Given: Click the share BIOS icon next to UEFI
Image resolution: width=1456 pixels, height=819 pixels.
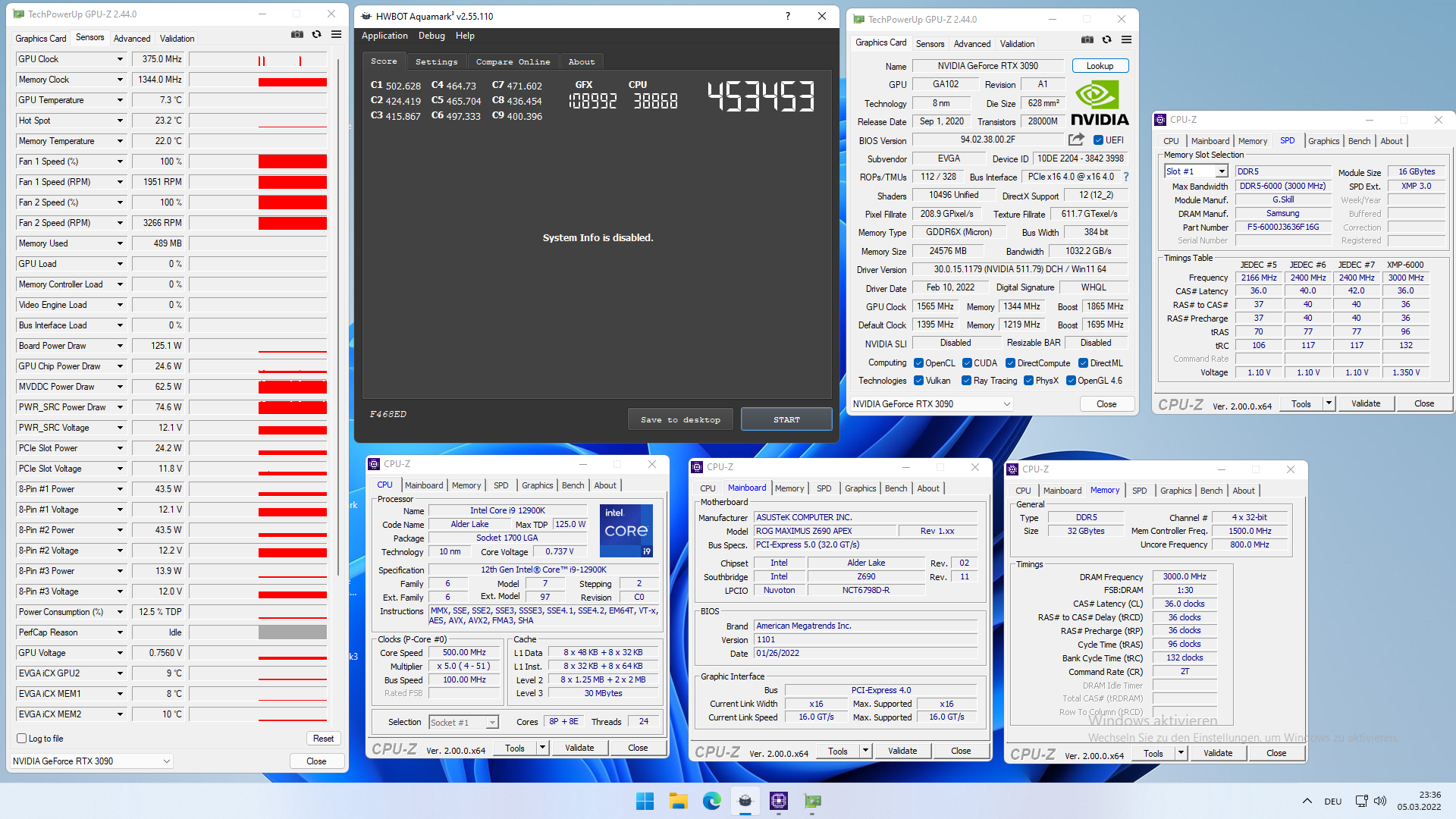Looking at the screenshot, I should tap(1076, 140).
